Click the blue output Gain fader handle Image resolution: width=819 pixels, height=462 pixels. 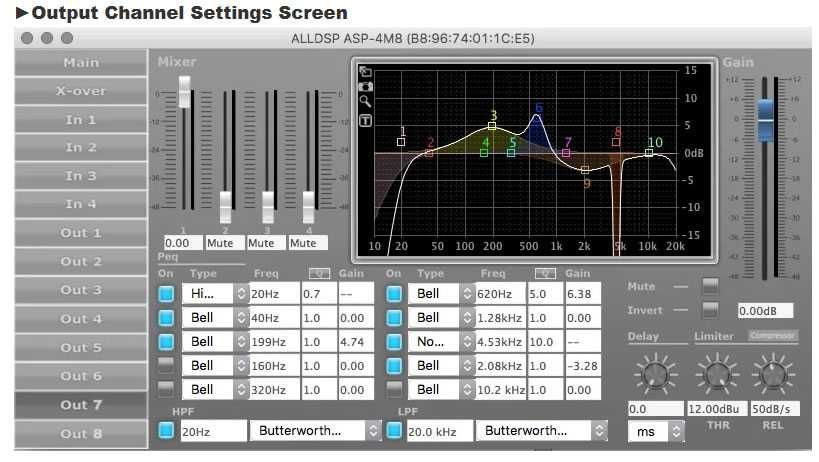click(x=766, y=120)
